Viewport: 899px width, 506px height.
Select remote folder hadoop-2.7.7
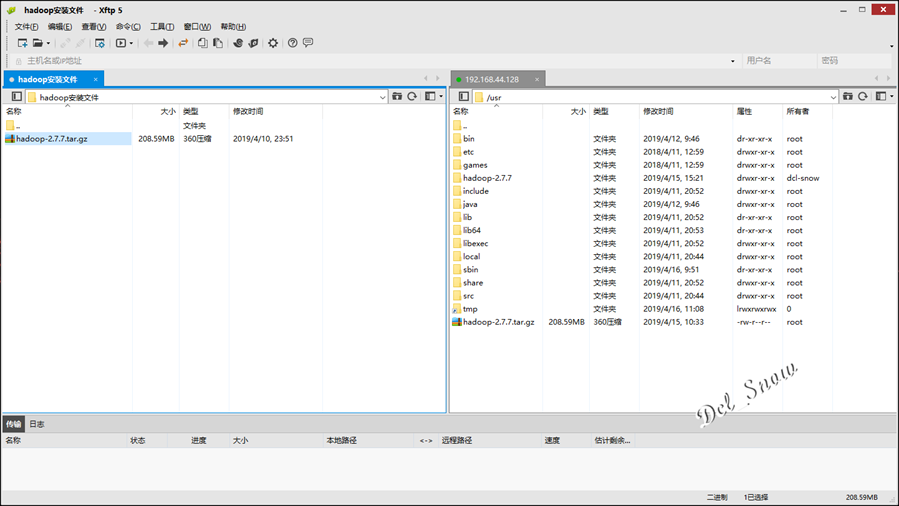click(x=487, y=178)
